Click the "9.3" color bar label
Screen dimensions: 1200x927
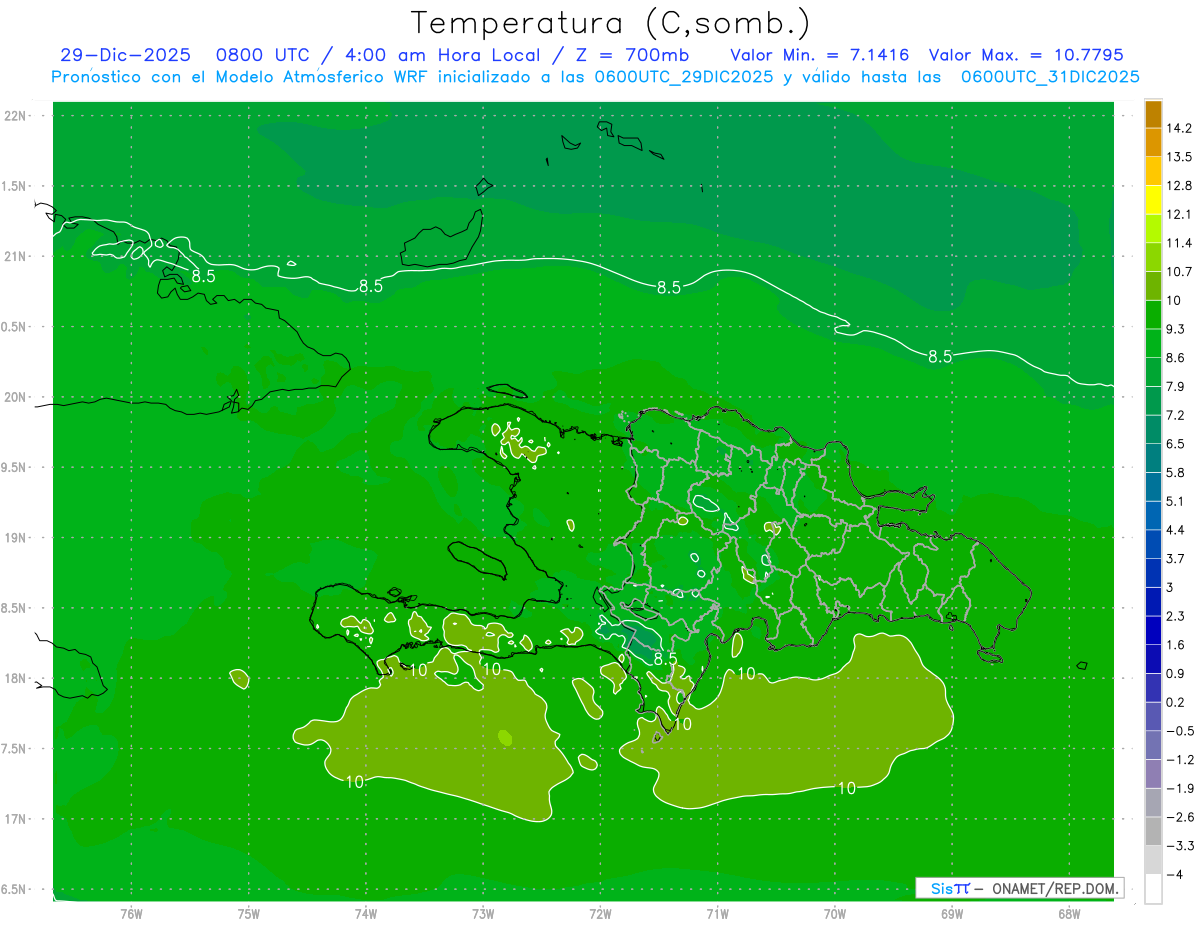point(1176,329)
